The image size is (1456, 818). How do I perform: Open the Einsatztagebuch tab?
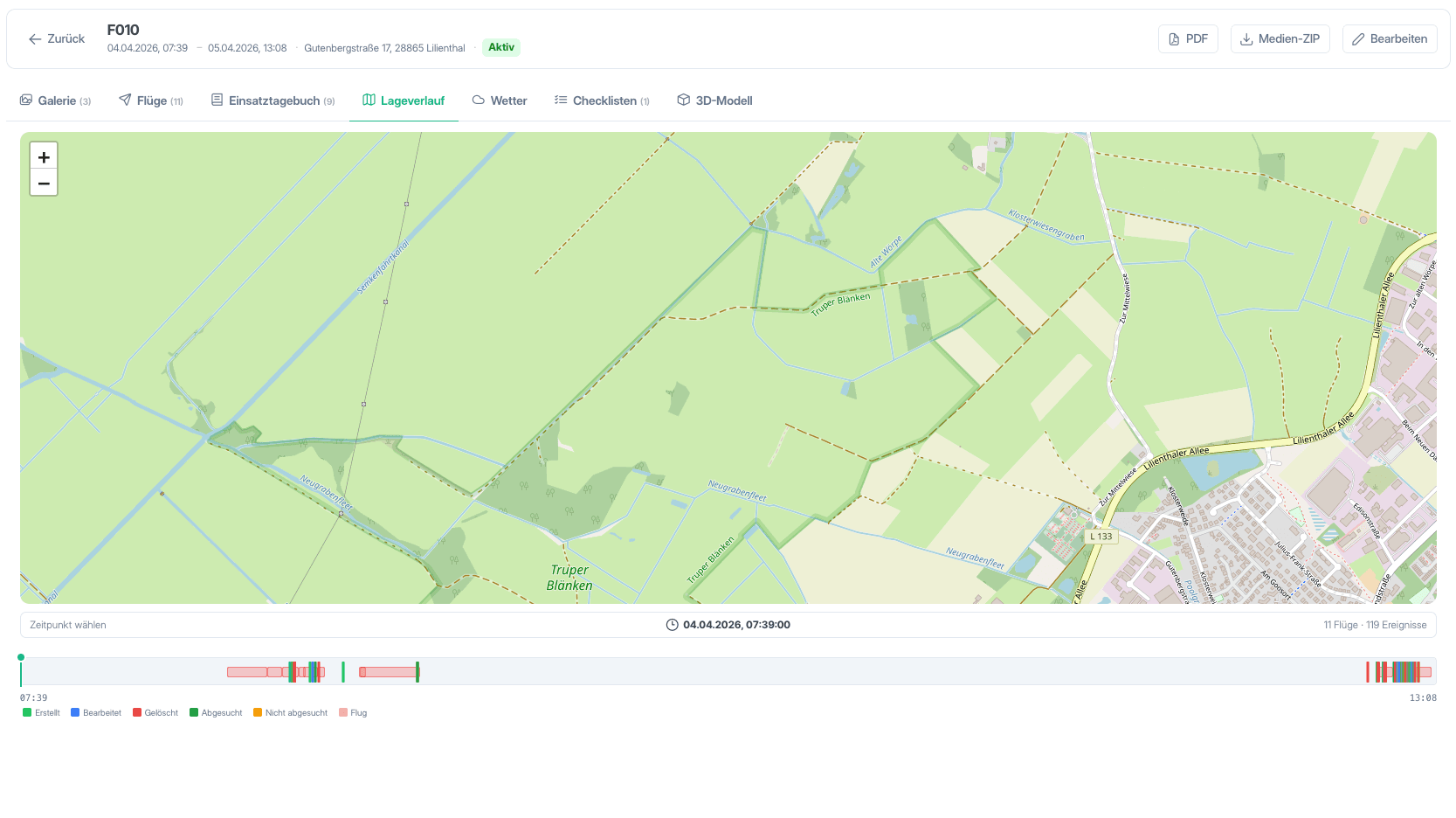(x=273, y=101)
